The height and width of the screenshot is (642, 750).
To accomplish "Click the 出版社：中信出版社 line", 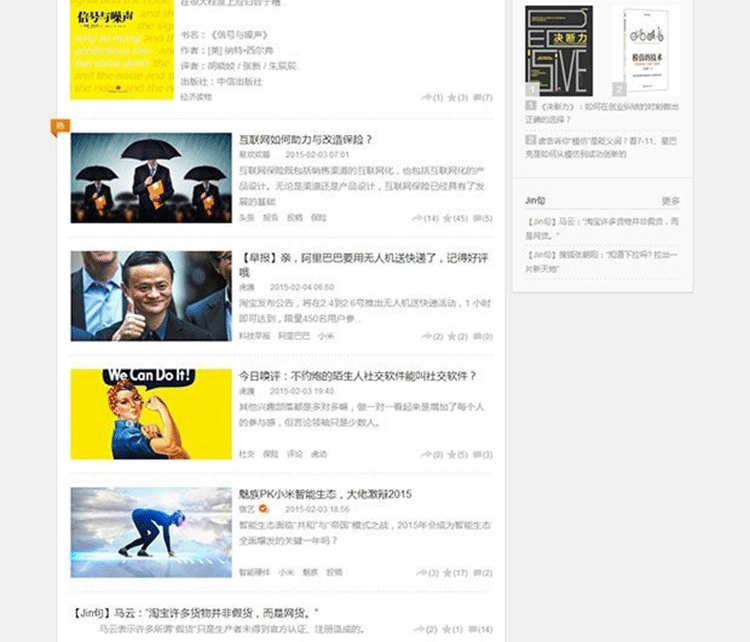I will click(x=221, y=81).
